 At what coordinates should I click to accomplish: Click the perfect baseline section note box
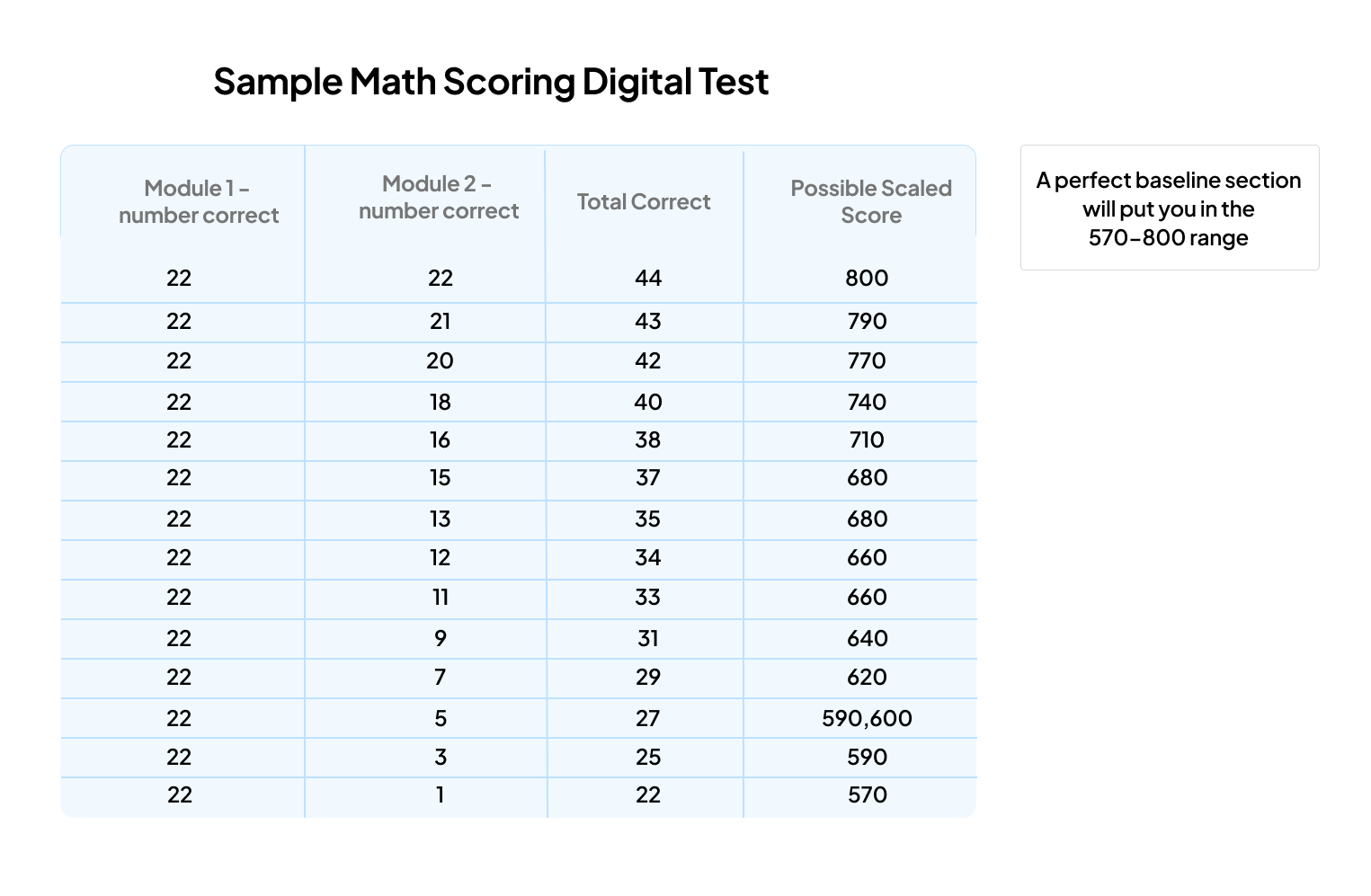(x=1169, y=208)
